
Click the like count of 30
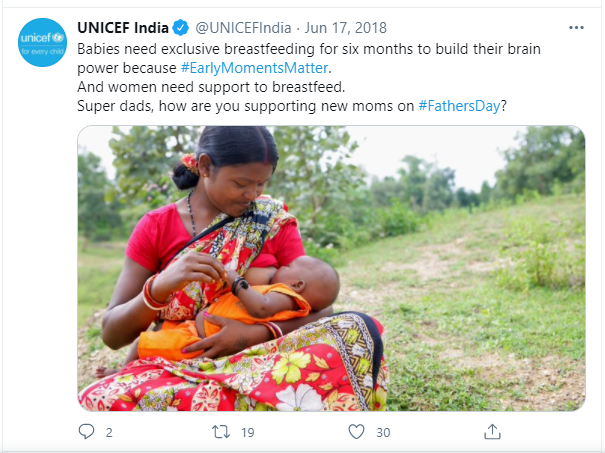tap(383, 432)
